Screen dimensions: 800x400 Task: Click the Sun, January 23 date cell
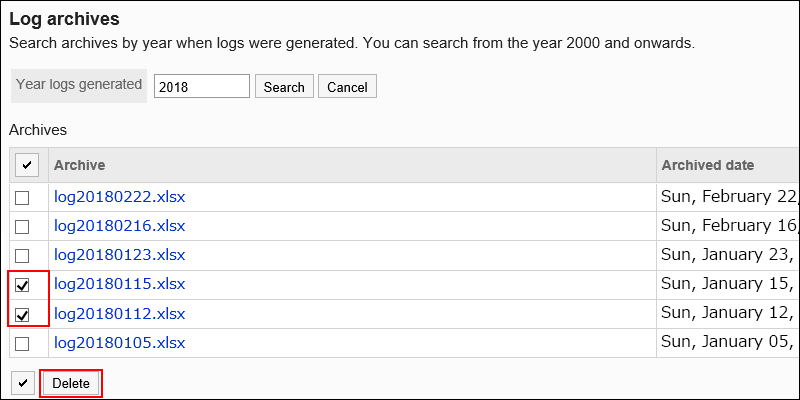tap(728, 255)
